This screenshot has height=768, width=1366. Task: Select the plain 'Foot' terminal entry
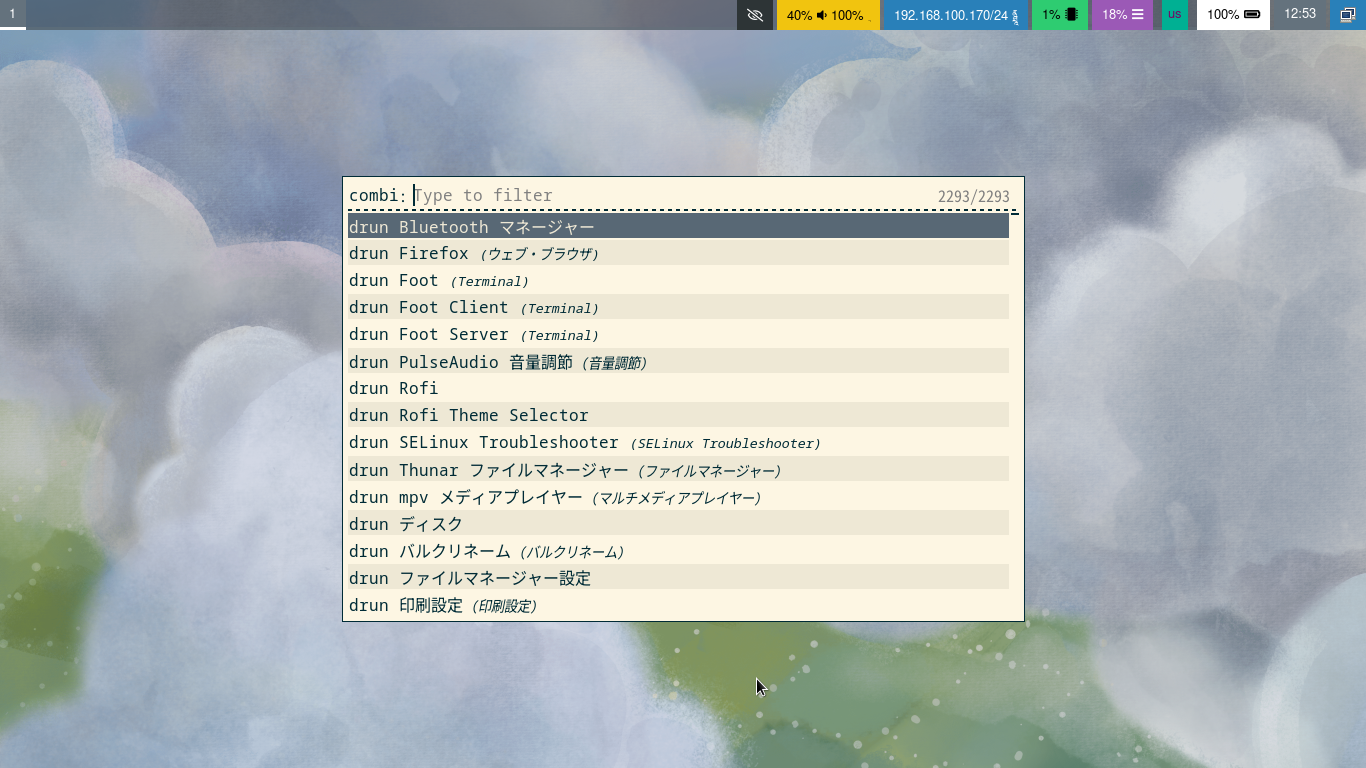pyautogui.click(x=678, y=281)
